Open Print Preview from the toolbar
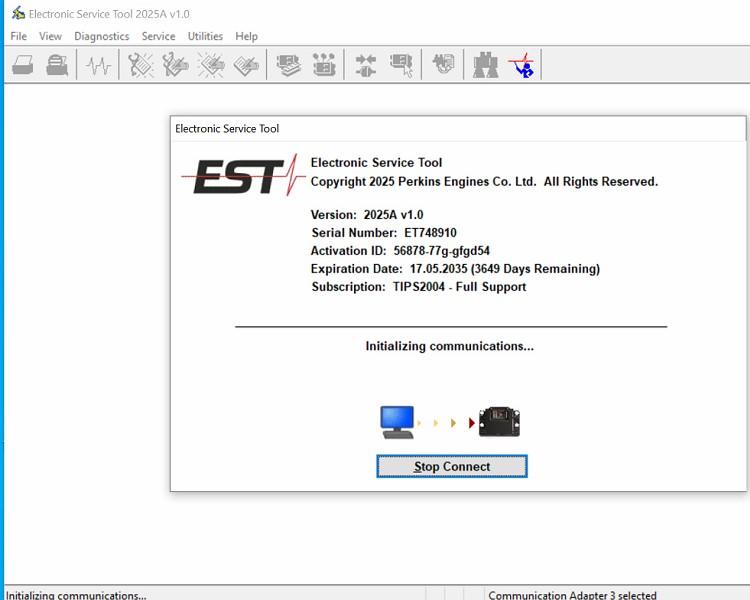 (58, 66)
